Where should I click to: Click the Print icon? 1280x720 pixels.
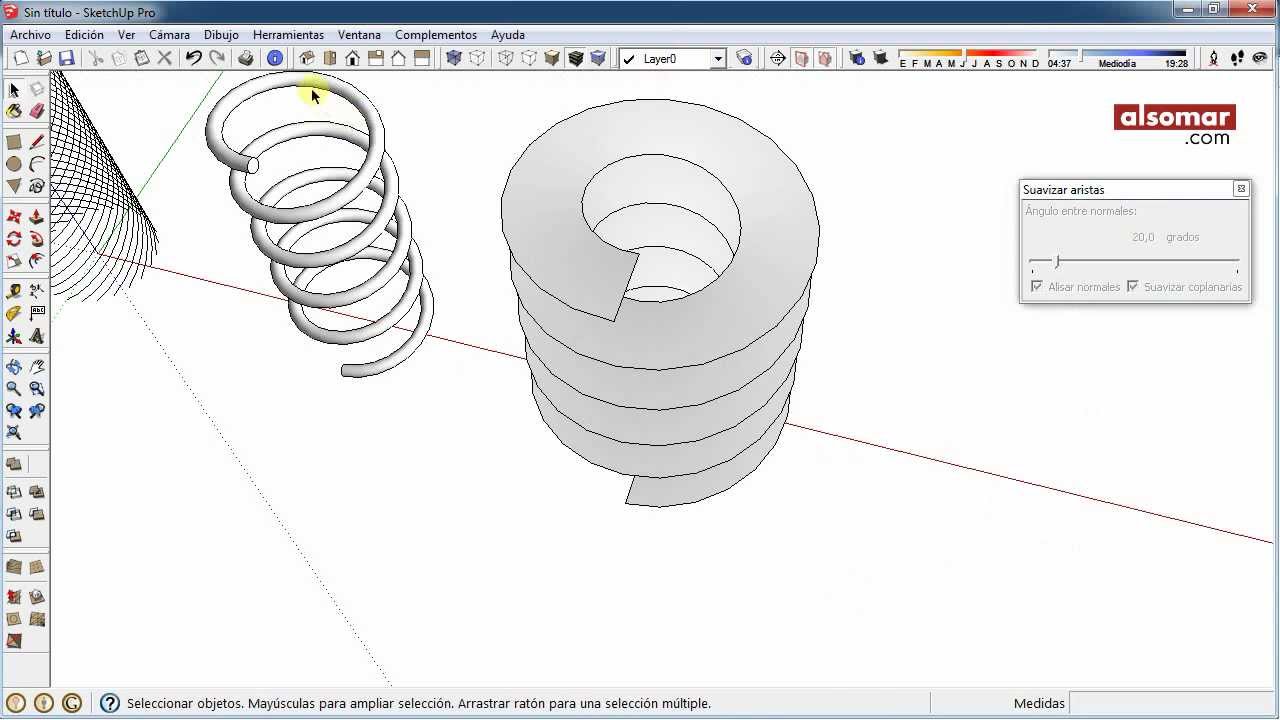click(x=245, y=59)
